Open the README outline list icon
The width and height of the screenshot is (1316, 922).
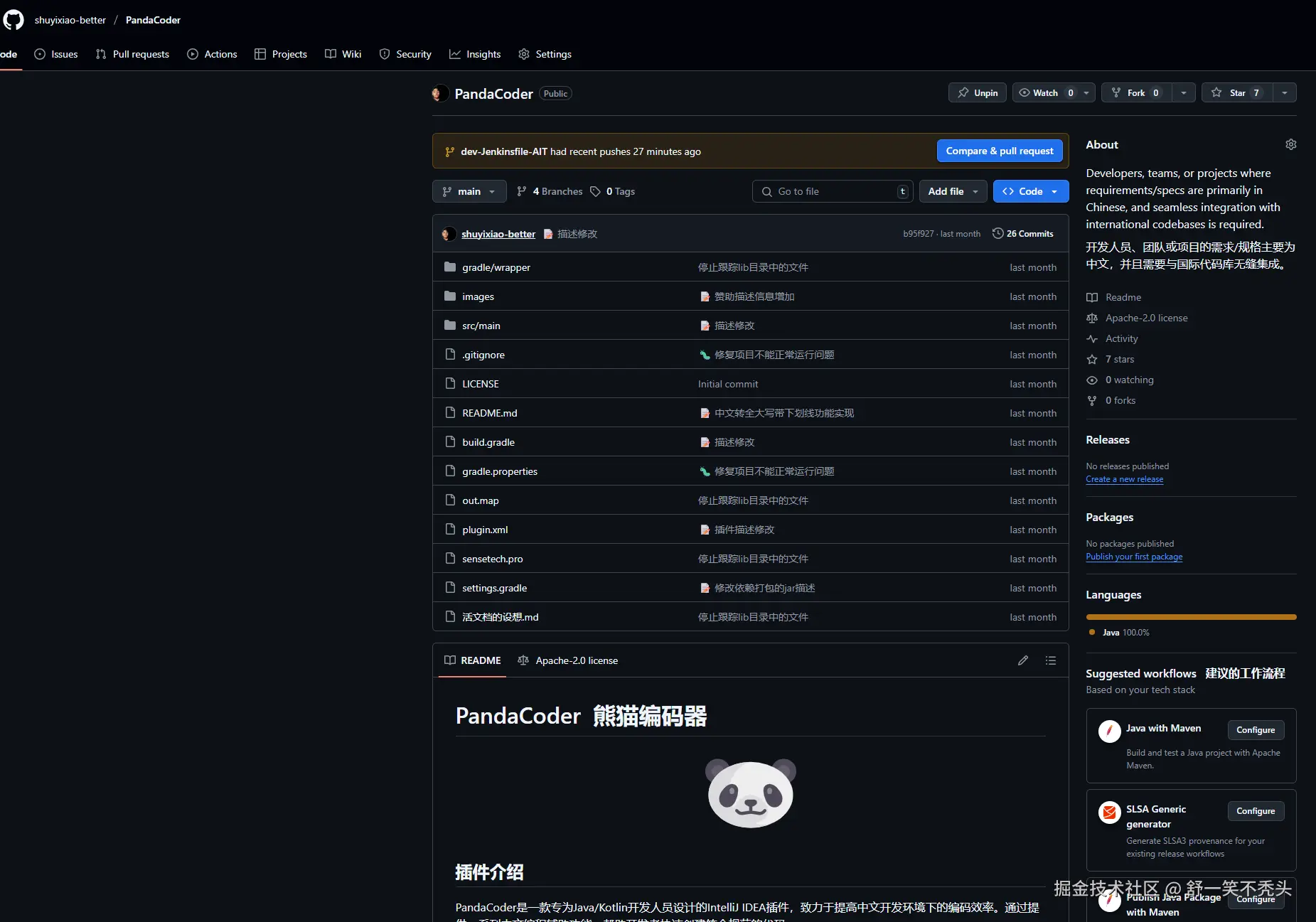pyautogui.click(x=1051, y=660)
